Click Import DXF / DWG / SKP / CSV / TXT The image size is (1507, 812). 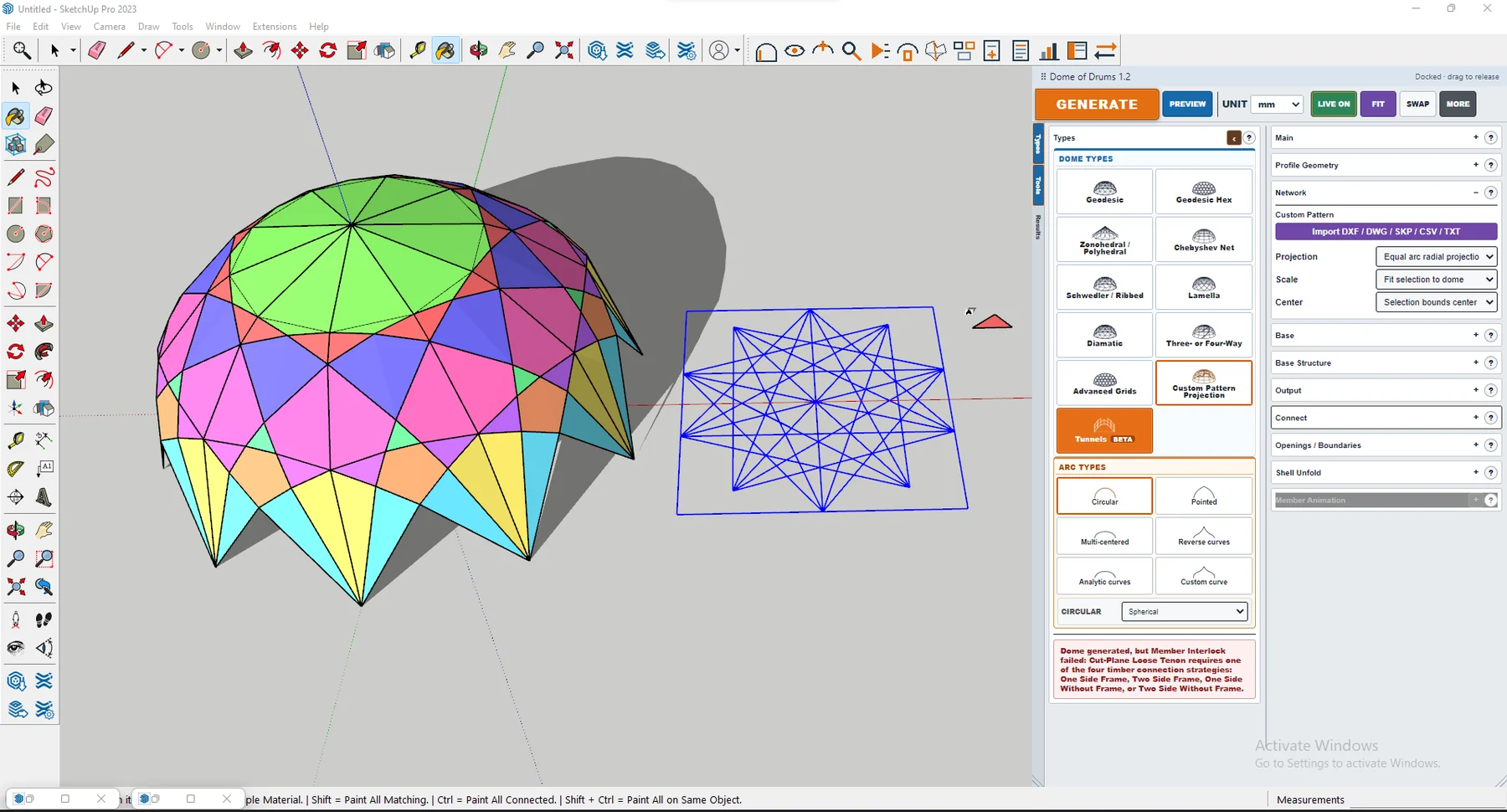pyautogui.click(x=1386, y=232)
